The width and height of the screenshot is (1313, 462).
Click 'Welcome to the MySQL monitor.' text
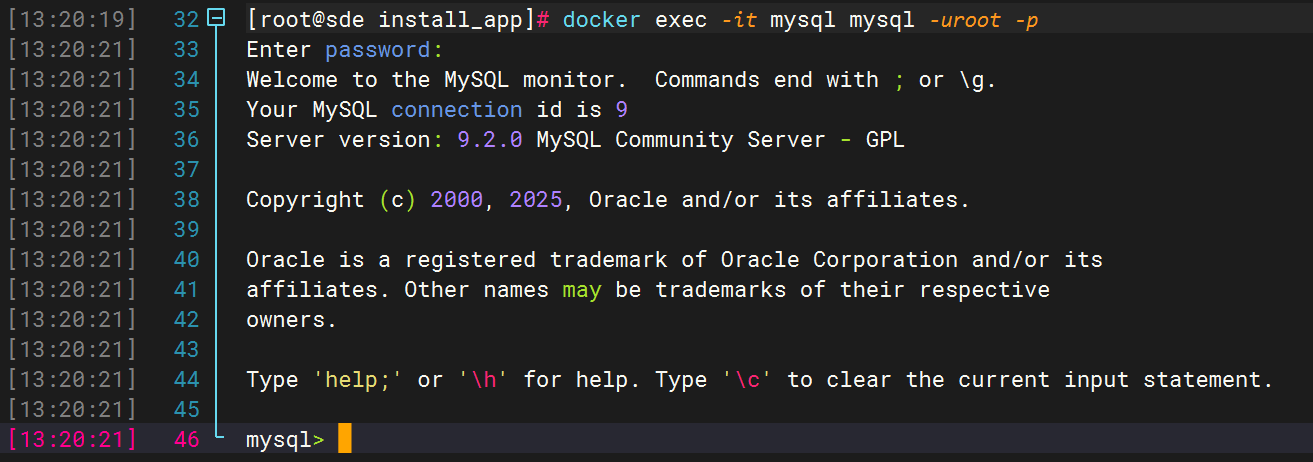pyautogui.click(x=437, y=79)
